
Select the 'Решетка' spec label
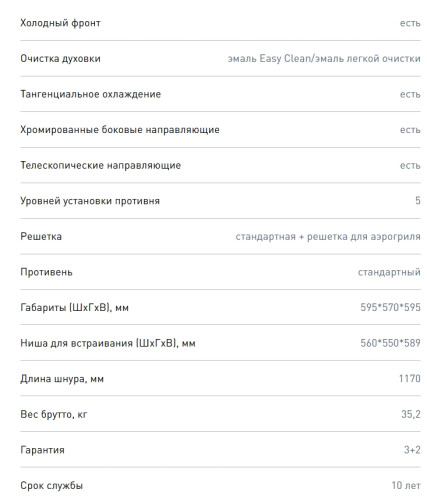[x=41, y=237]
